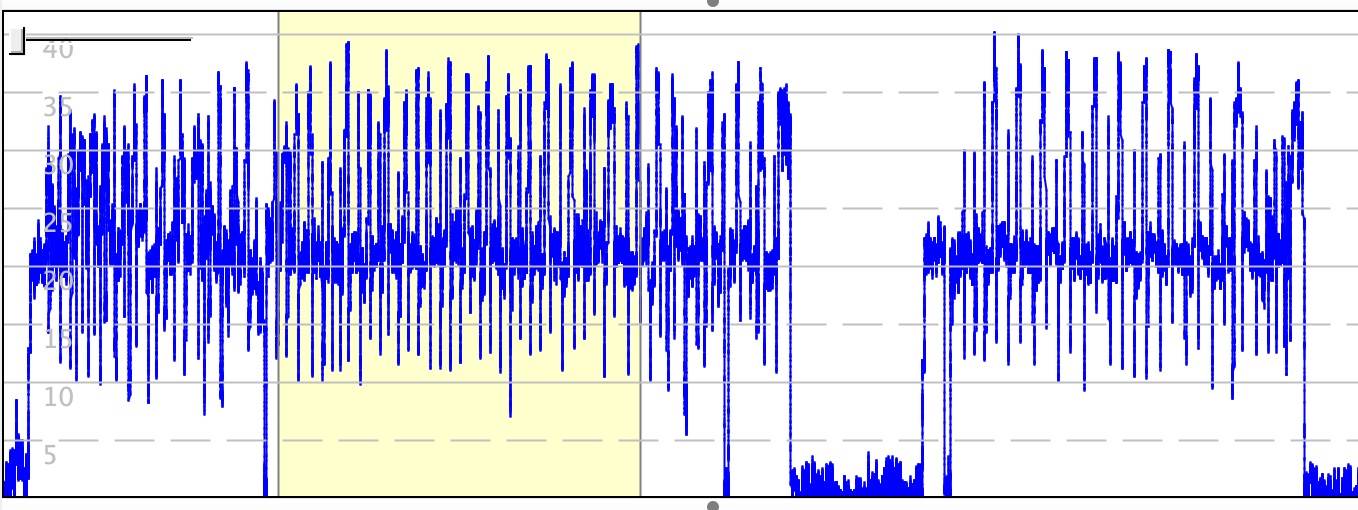The height and width of the screenshot is (510, 1358).
Task: Click the right edge of the yellow selection
Action: point(640,250)
